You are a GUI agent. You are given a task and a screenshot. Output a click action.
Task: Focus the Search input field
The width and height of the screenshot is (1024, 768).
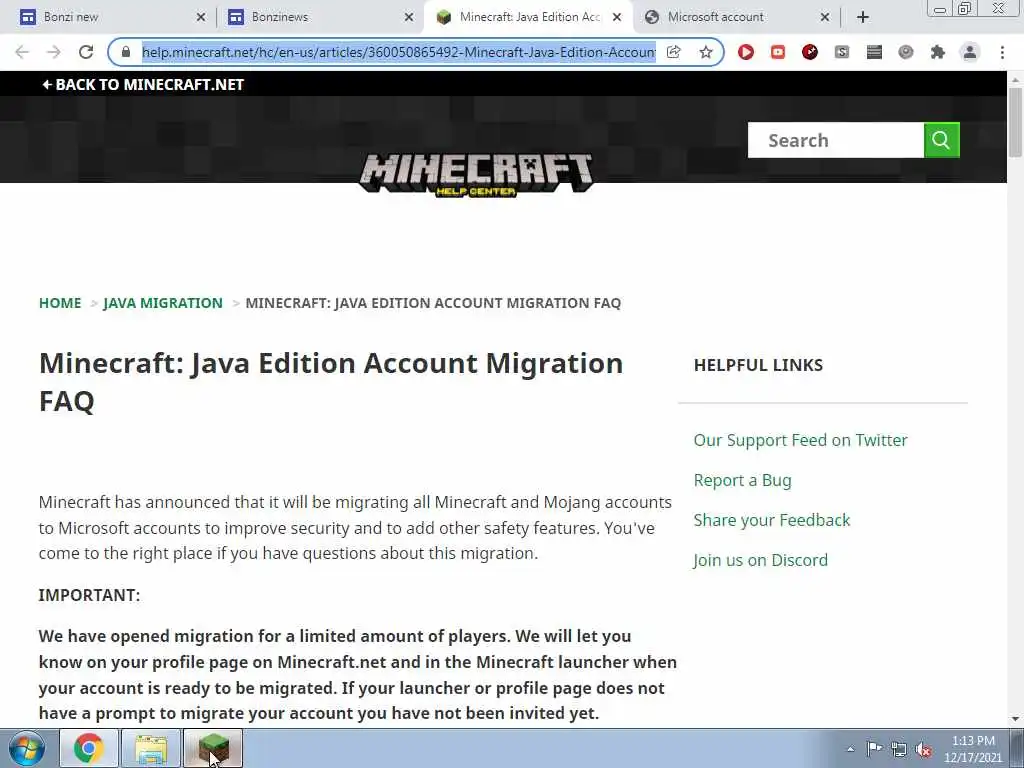tap(835, 140)
